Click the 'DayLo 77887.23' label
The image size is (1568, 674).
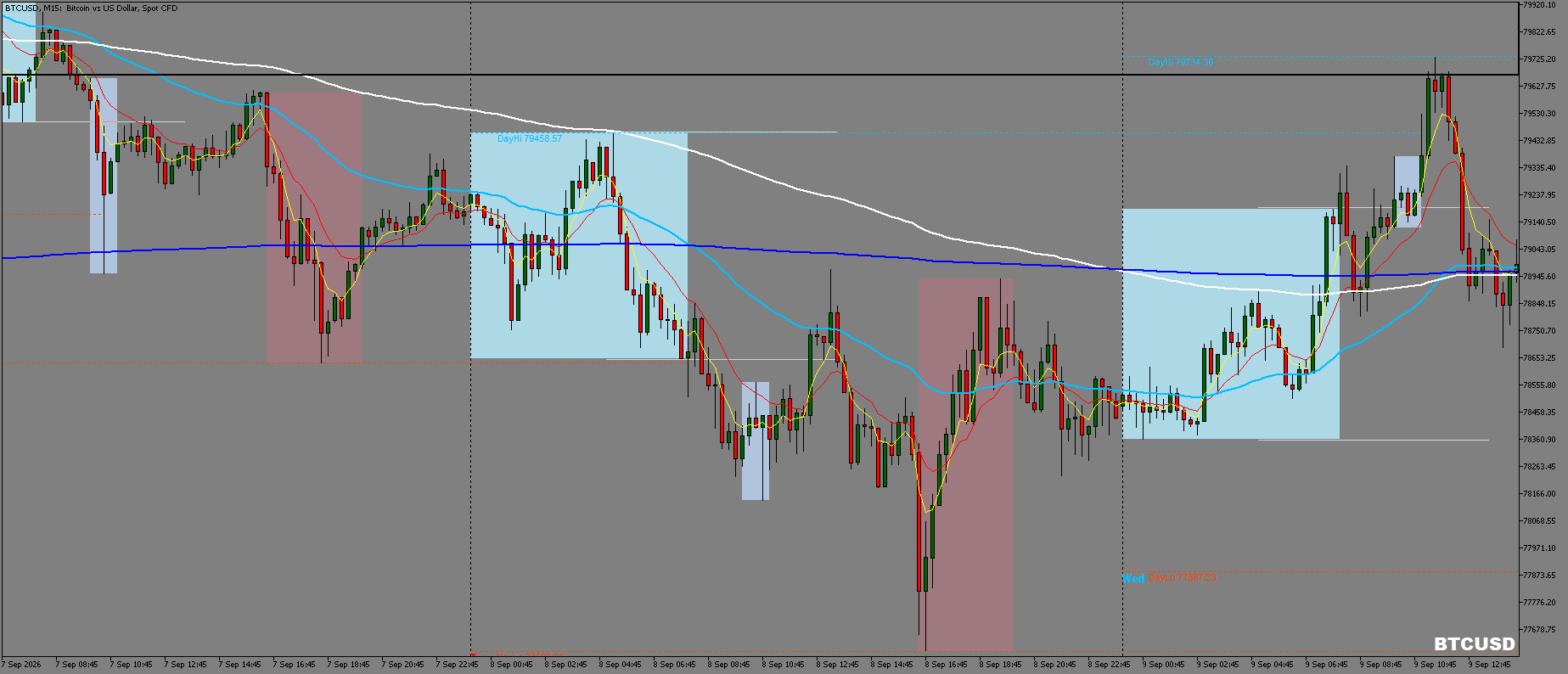coord(1182,577)
